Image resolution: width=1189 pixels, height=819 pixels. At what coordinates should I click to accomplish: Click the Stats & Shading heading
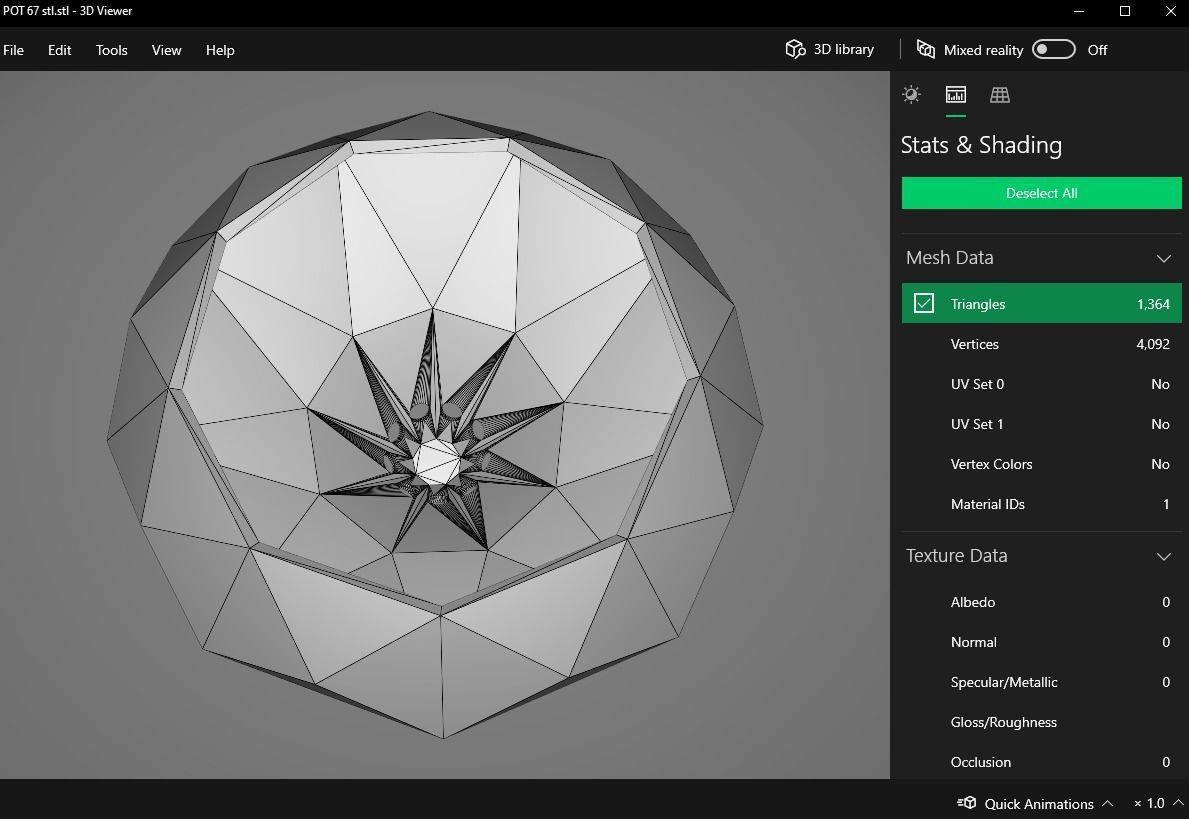click(981, 145)
